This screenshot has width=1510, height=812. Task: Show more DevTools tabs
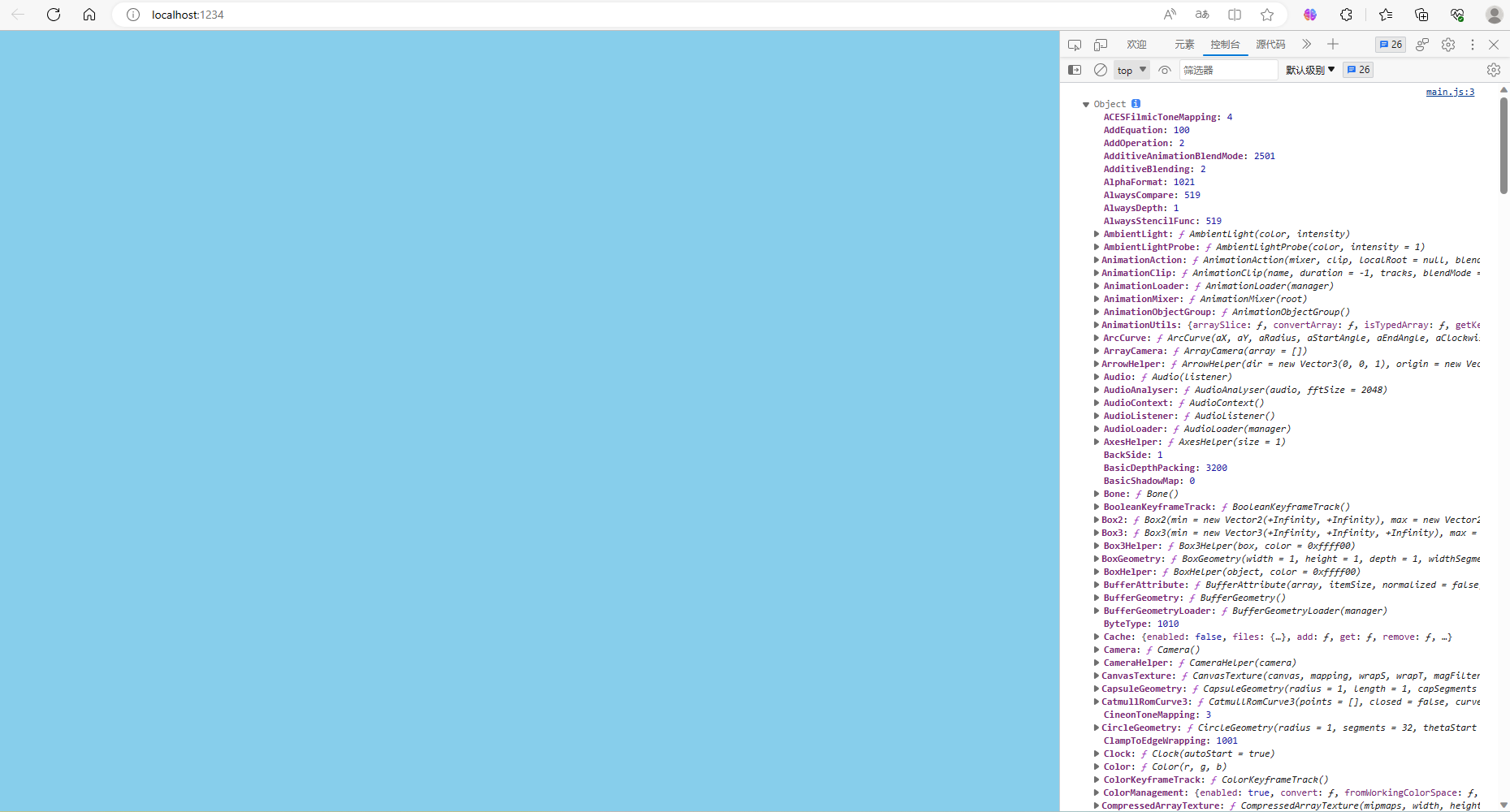1306,45
